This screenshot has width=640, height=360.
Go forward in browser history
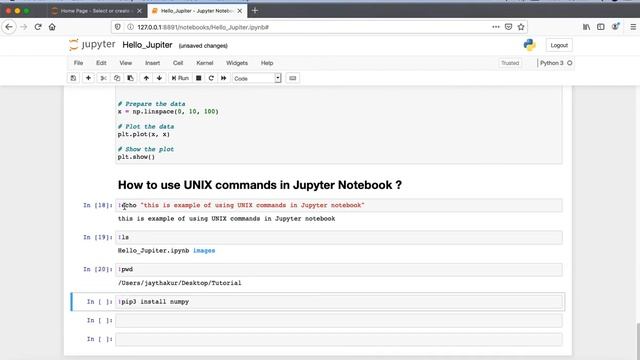click(24, 27)
